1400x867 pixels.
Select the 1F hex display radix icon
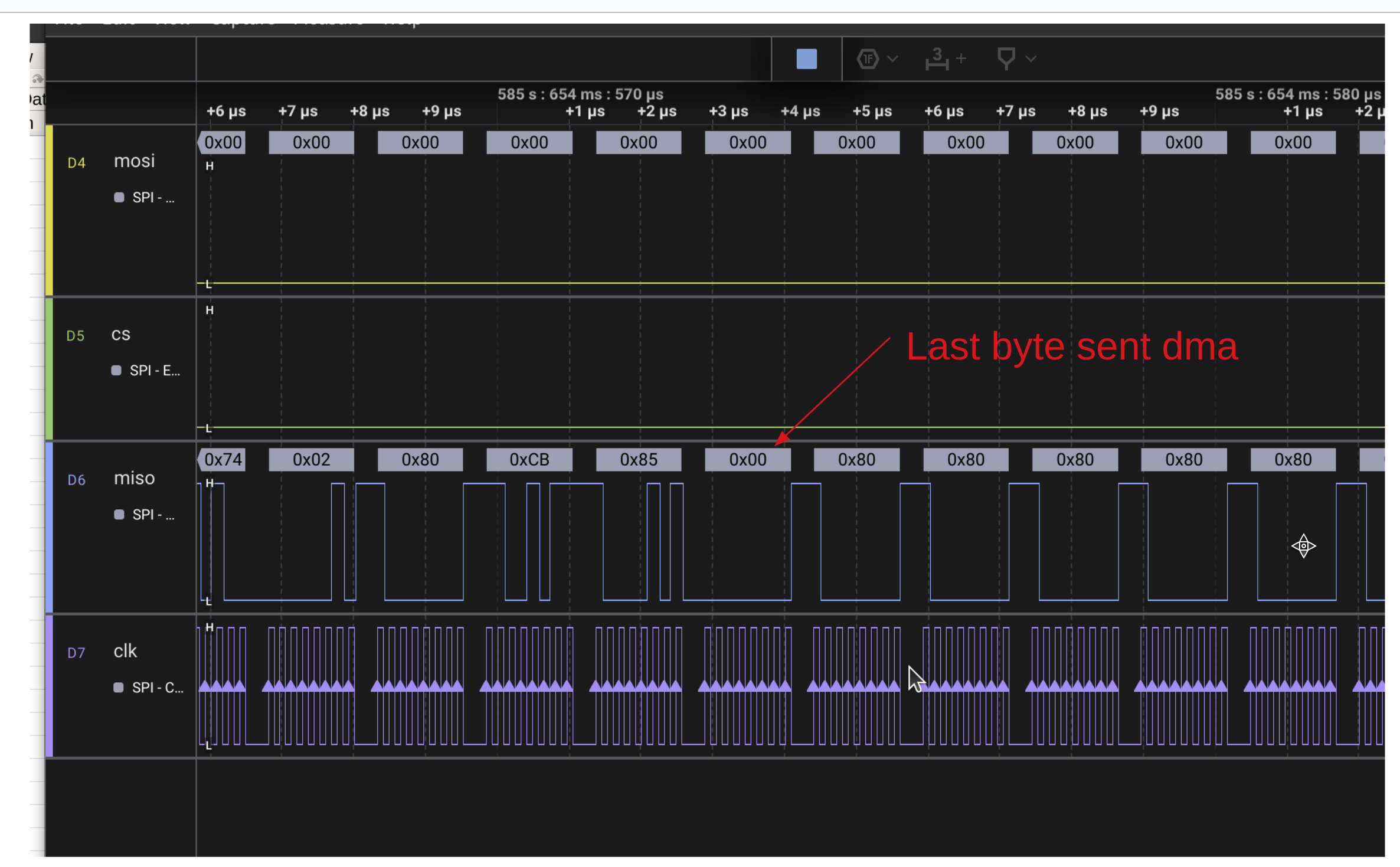point(867,59)
